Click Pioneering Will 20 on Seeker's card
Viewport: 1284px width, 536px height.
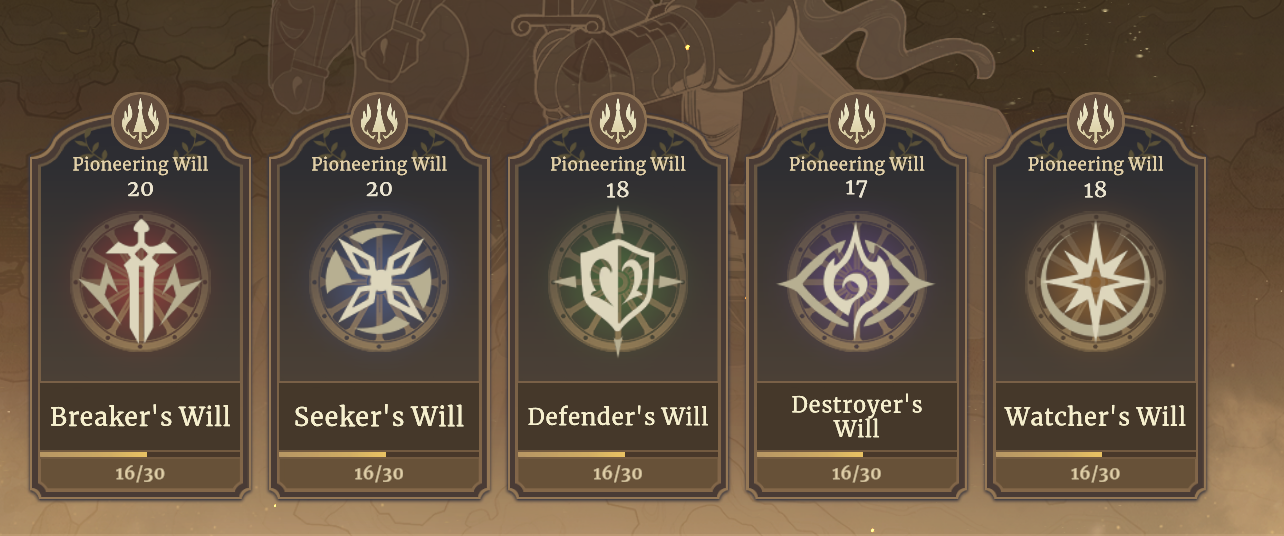[379, 174]
